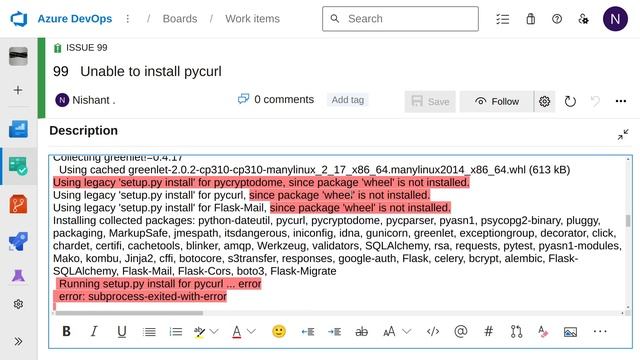Go to the Boards breadcrumb
This screenshot has width=640, height=360.
(180, 19)
